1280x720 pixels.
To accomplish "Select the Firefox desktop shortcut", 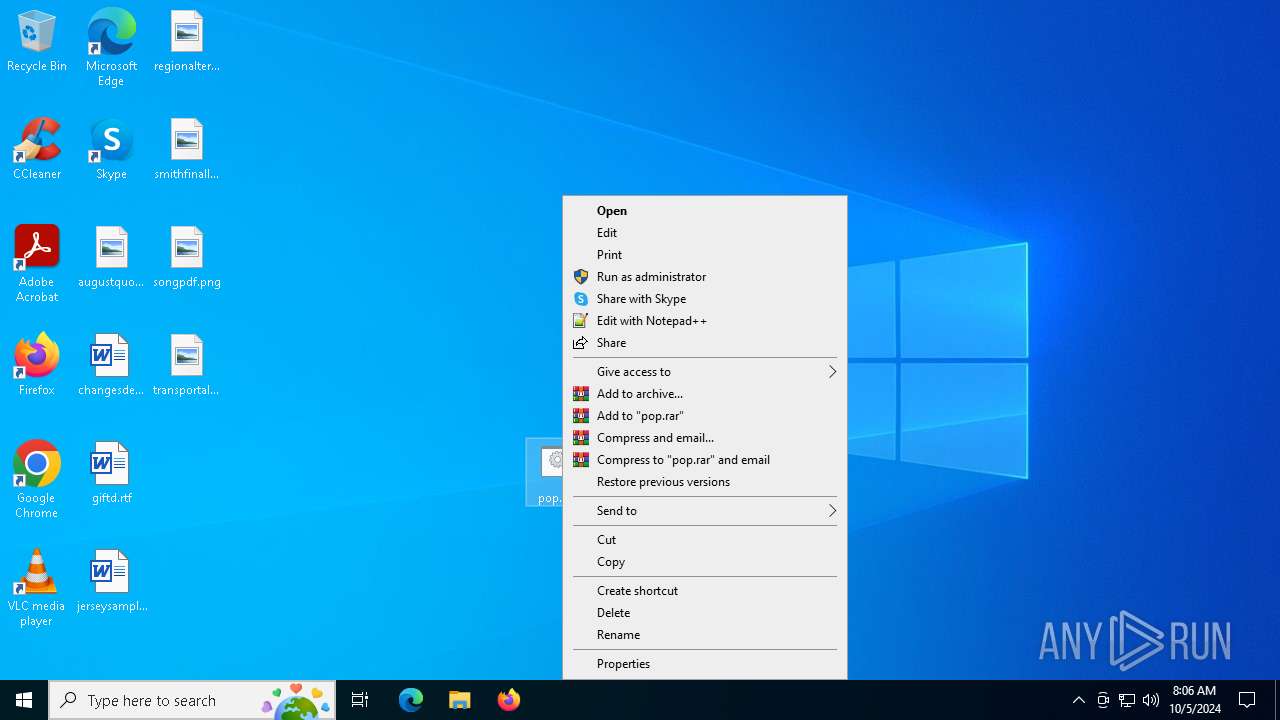I will [x=37, y=366].
